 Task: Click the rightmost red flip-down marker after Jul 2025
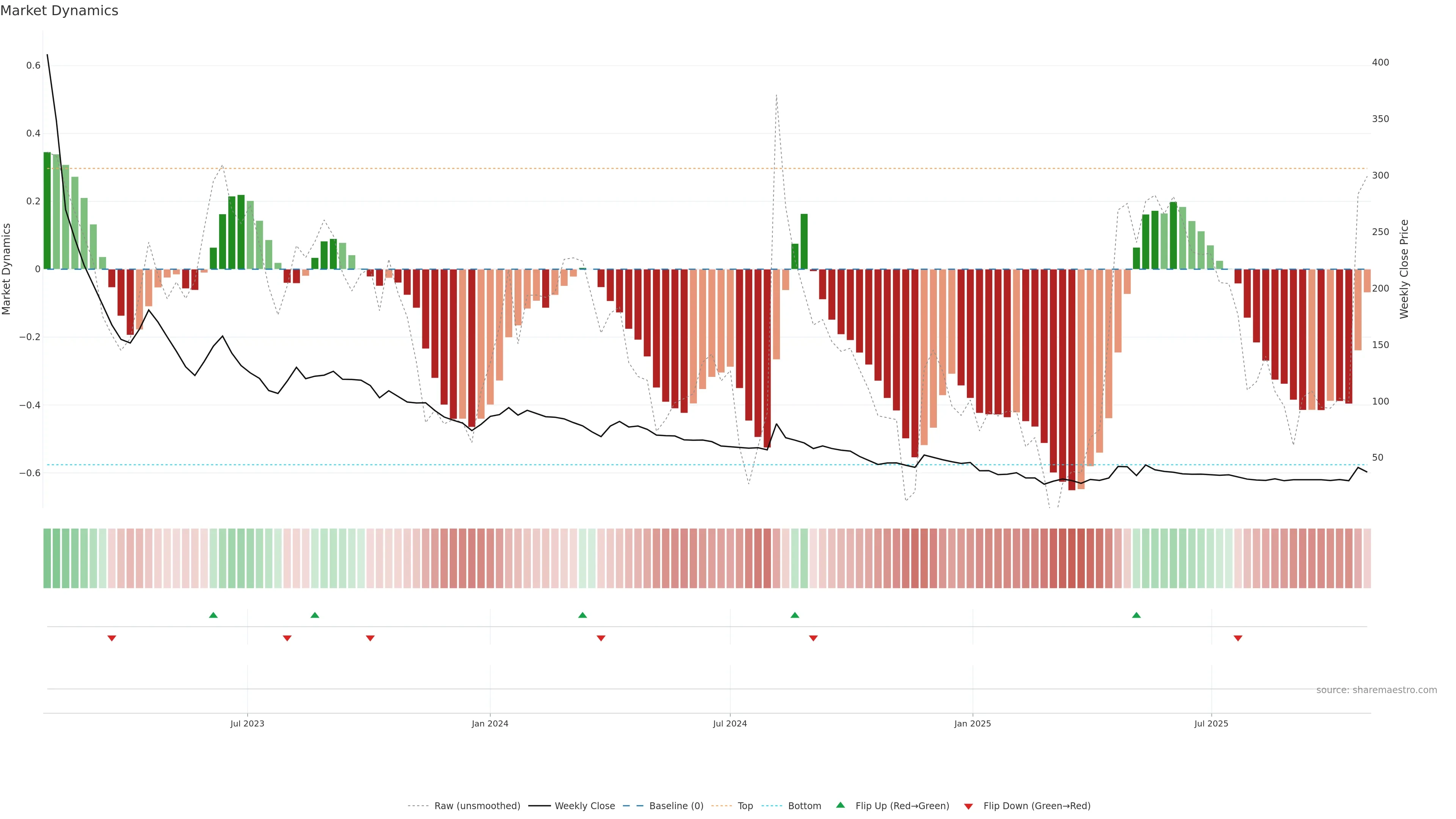pyautogui.click(x=1238, y=638)
